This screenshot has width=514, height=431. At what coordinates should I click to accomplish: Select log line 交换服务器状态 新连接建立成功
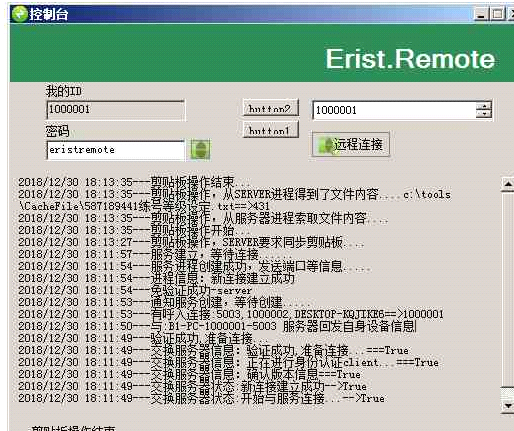[x=193, y=386]
